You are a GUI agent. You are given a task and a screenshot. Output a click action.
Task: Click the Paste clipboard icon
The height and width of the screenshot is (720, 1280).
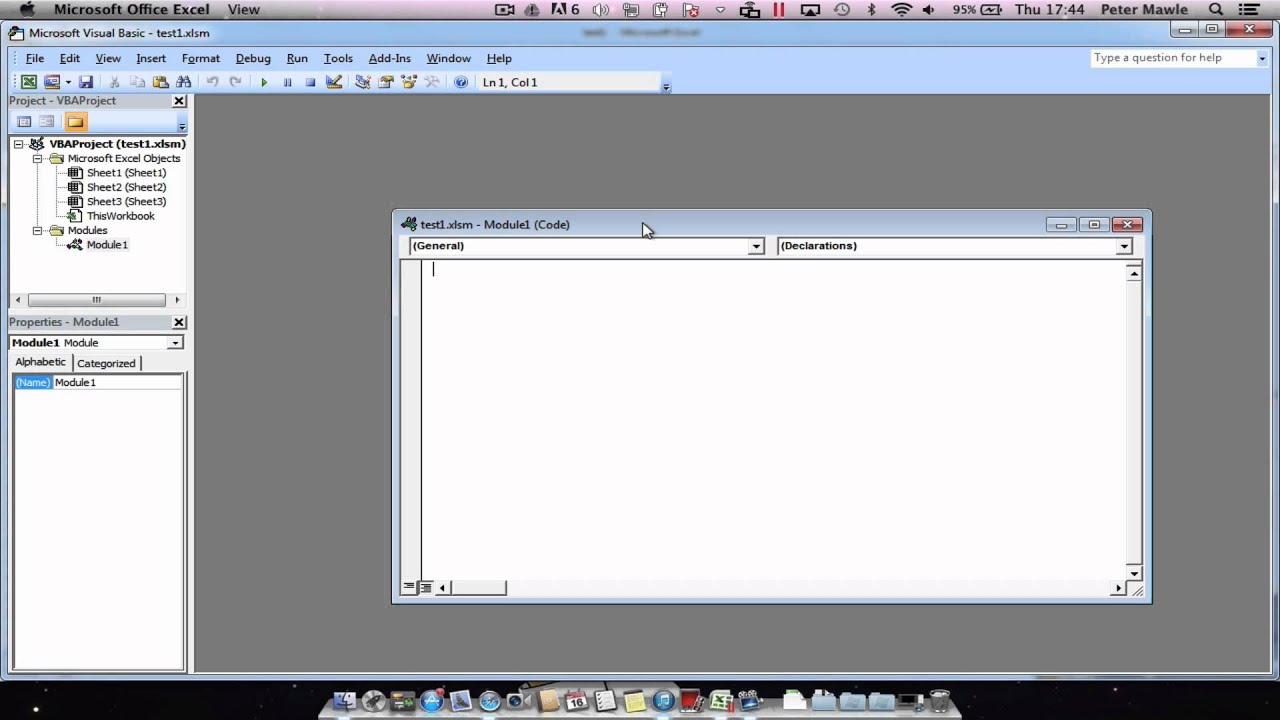[160, 82]
